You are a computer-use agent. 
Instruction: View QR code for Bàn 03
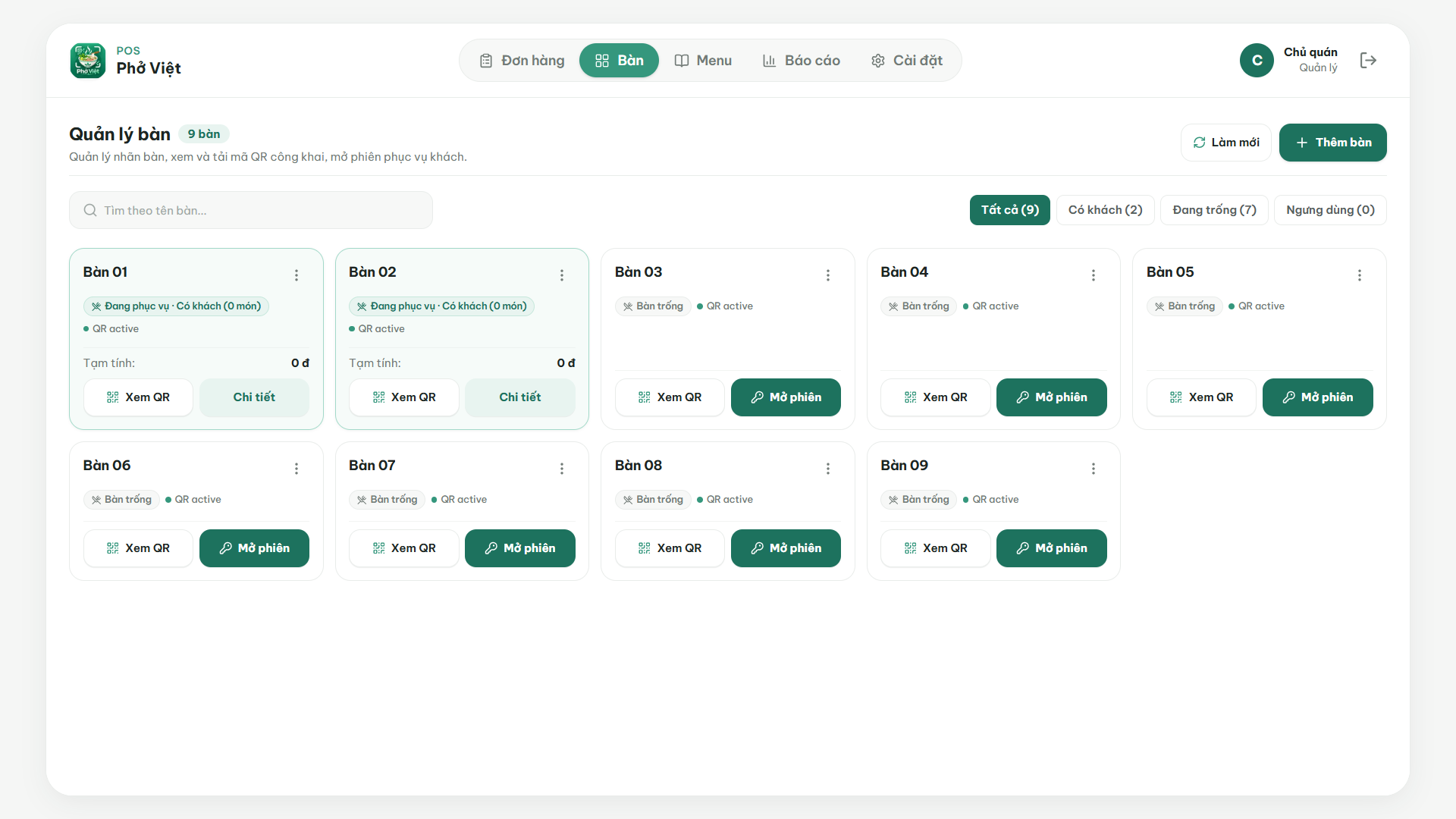click(x=670, y=397)
